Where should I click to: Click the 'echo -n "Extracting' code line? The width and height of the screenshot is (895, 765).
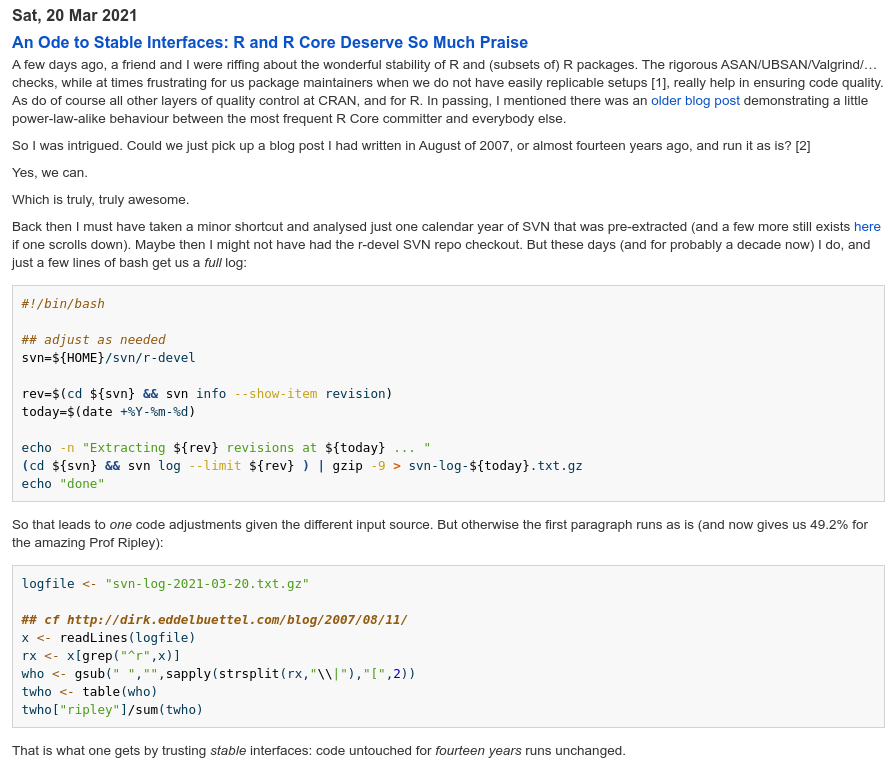click(226, 448)
